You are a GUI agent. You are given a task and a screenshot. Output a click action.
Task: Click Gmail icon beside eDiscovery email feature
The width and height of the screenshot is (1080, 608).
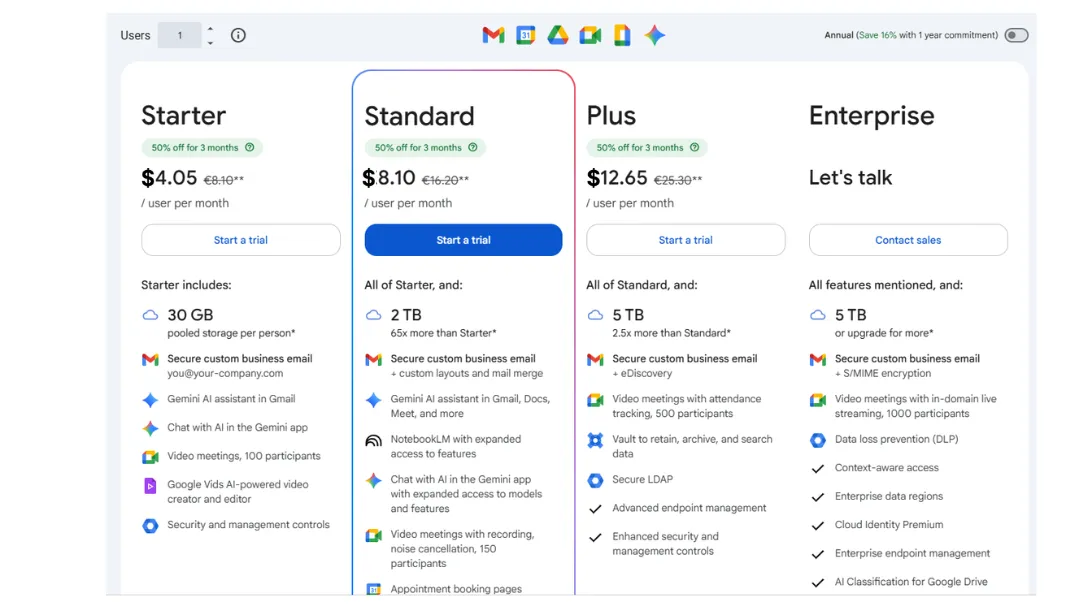click(595, 359)
